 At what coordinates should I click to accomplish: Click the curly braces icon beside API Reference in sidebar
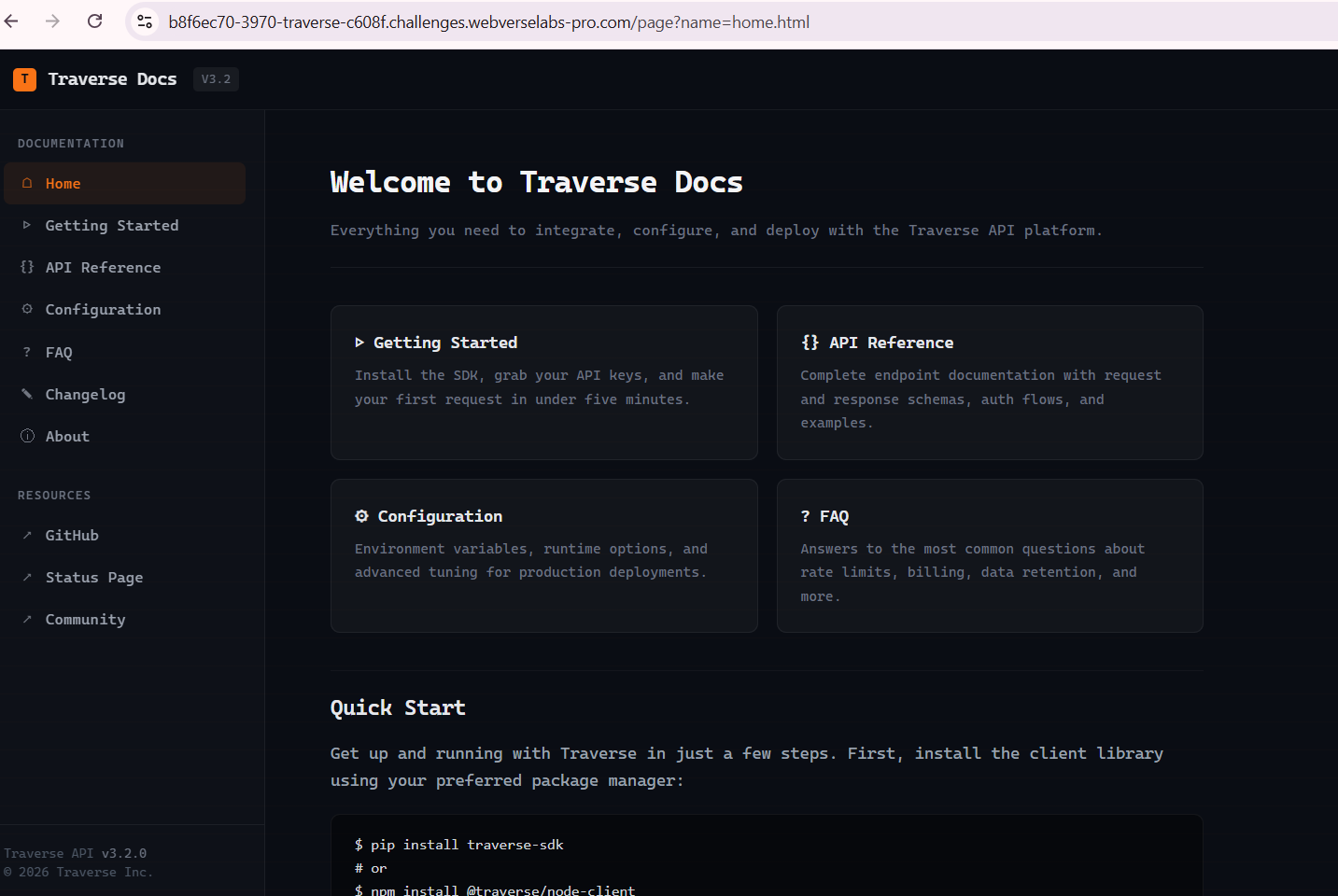(27, 267)
